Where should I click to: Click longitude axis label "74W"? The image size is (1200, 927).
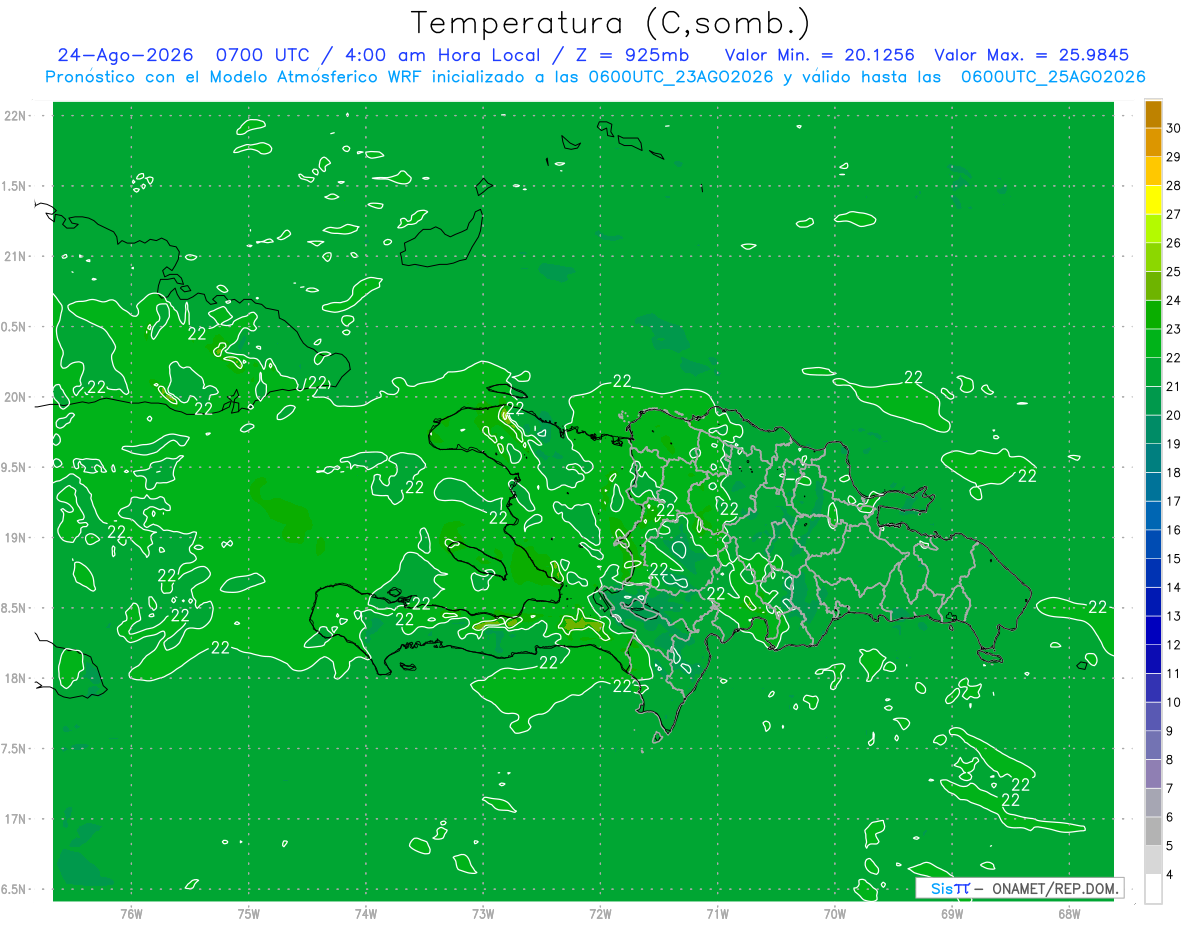click(366, 913)
